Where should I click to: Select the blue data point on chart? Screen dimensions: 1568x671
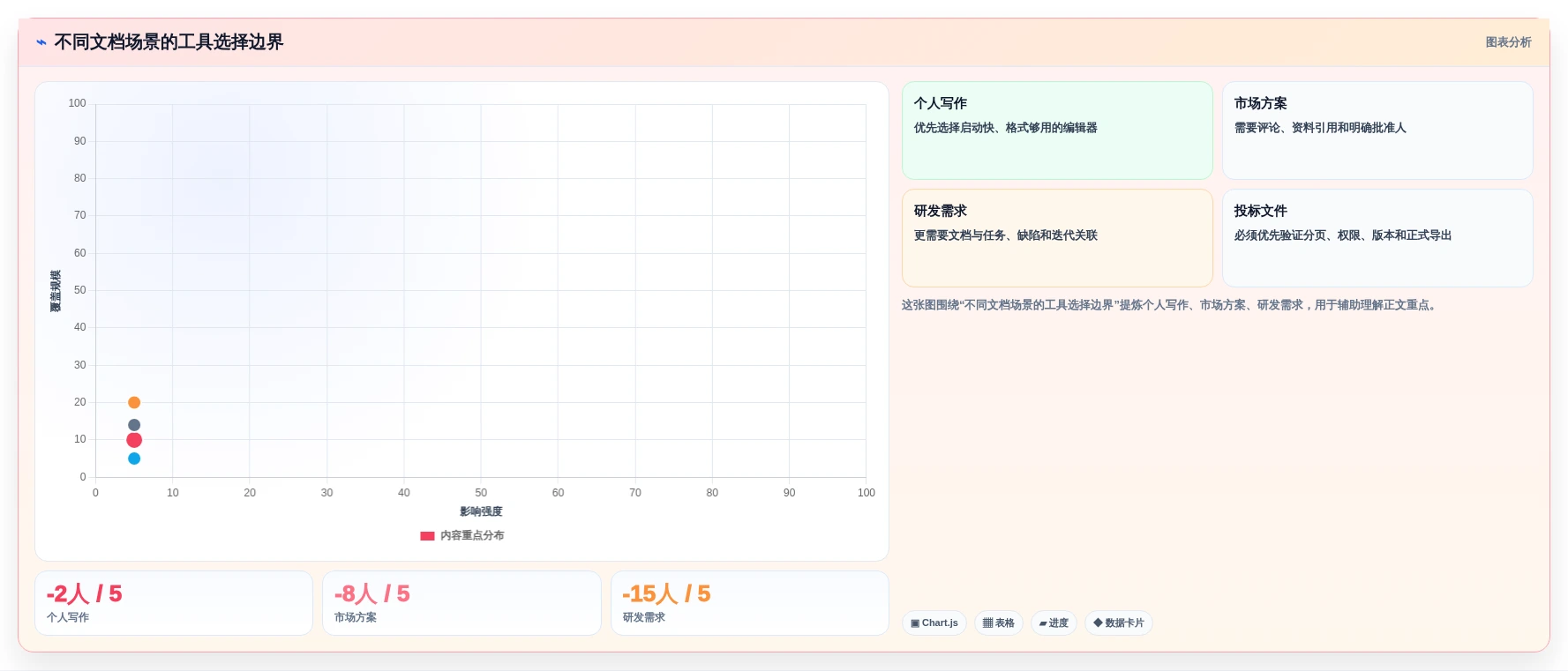point(134,459)
